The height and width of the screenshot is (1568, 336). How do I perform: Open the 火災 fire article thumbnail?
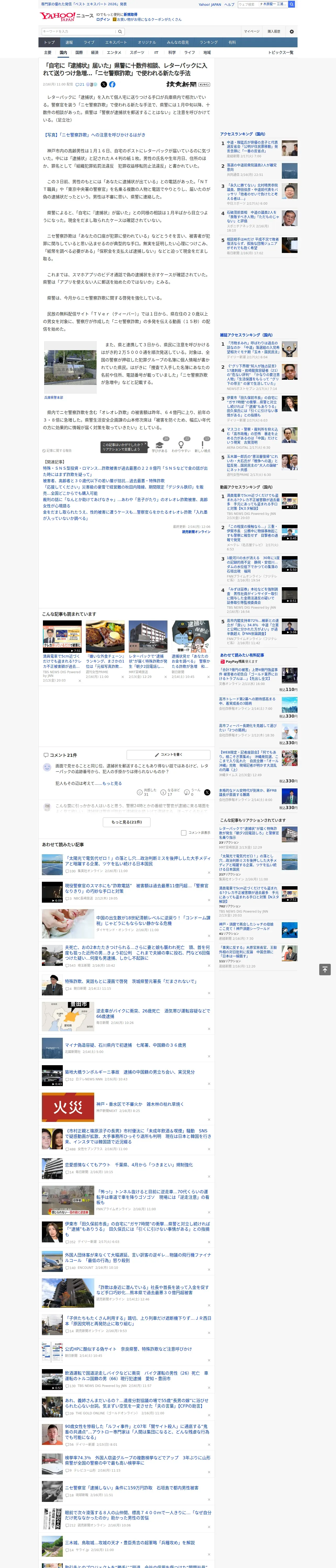pos(68,1107)
